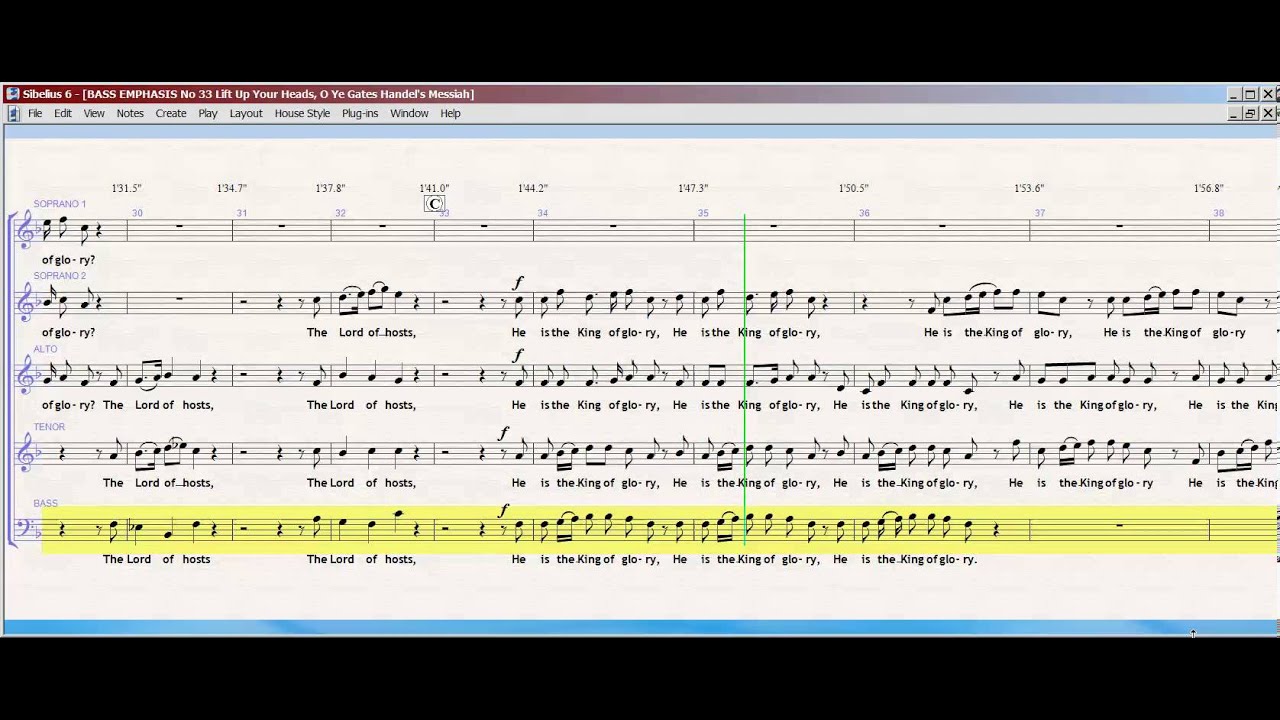
Task: Select the forte marking above the Tenor staff
Action: pyautogui.click(x=504, y=433)
